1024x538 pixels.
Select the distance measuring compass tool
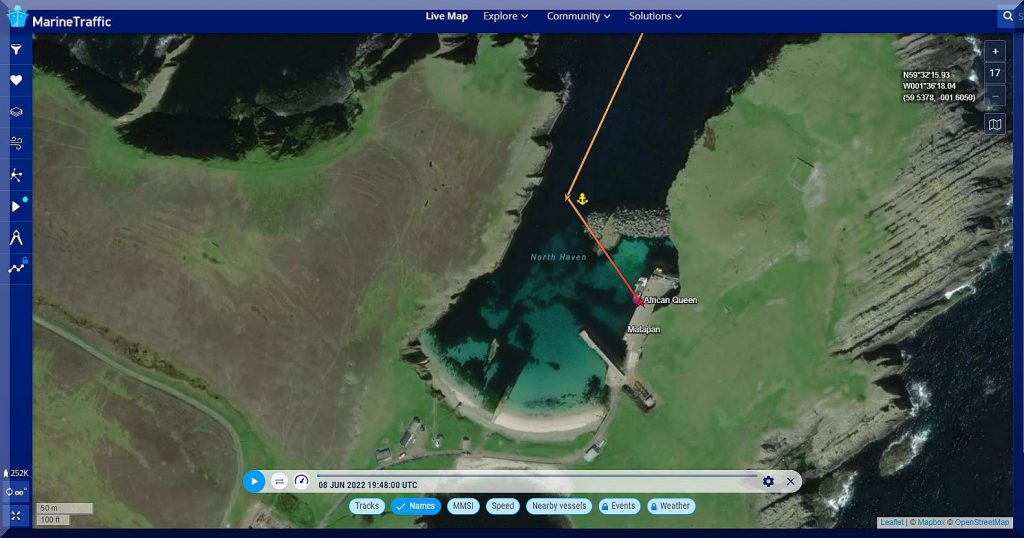tap(16, 238)
